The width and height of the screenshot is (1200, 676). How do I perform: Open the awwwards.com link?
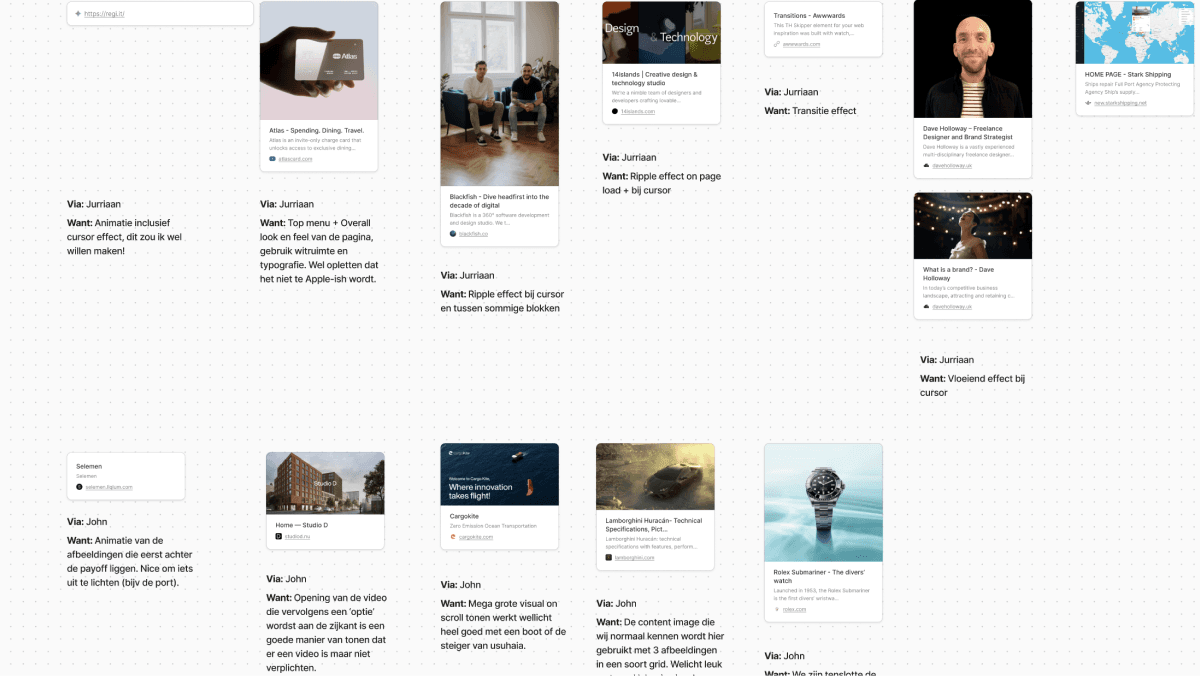click(801, 44)
